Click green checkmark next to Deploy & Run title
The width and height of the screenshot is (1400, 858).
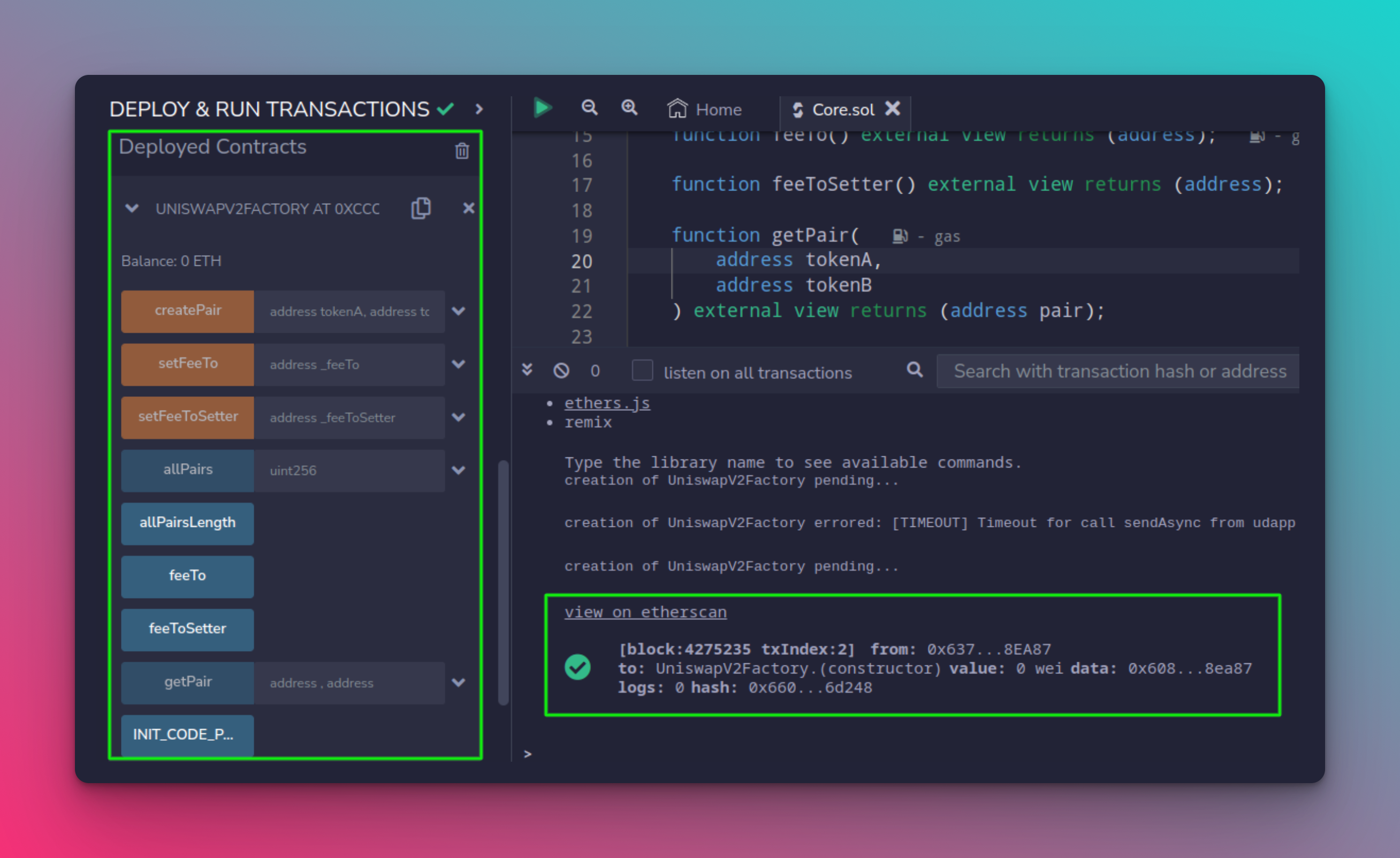445,109
